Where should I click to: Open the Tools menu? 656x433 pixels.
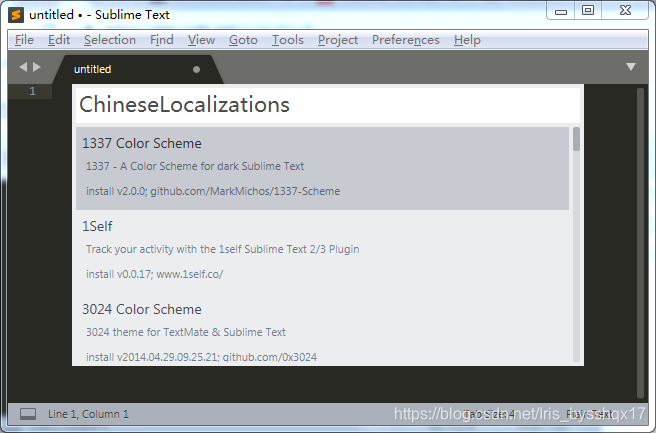point(287,40)
